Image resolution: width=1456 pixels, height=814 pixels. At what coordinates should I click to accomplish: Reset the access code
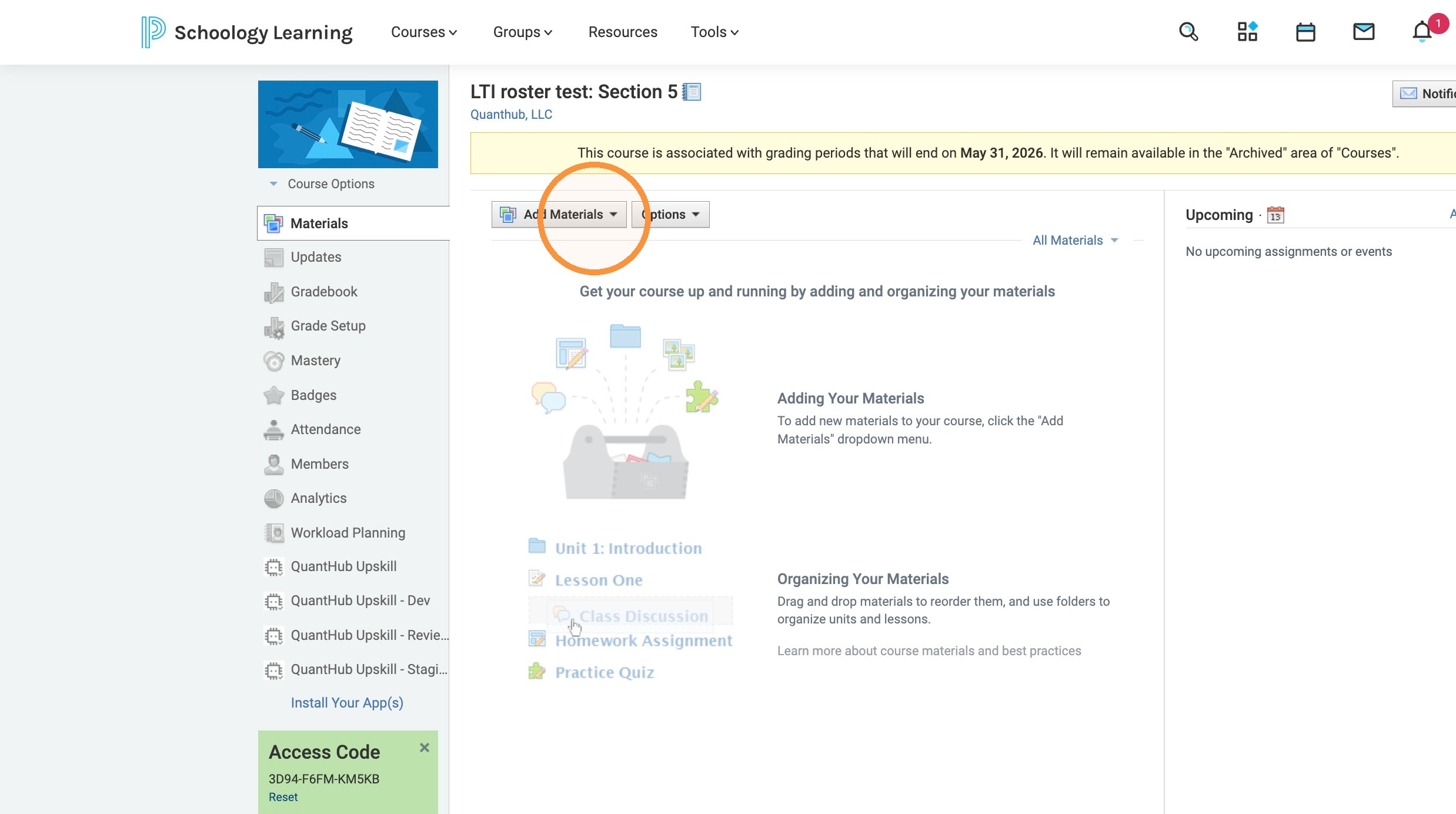[x=283, y=798]
